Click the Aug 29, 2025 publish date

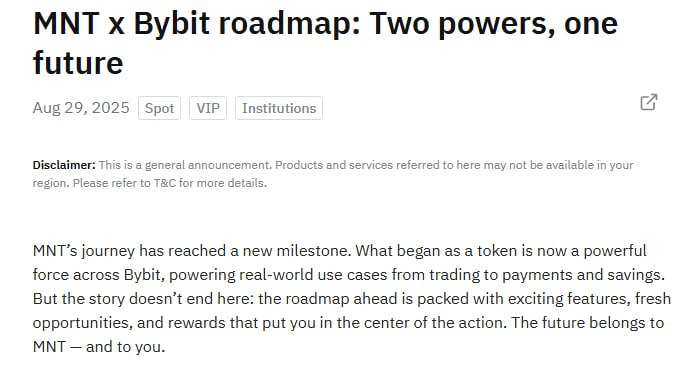[x=81, y=108]
